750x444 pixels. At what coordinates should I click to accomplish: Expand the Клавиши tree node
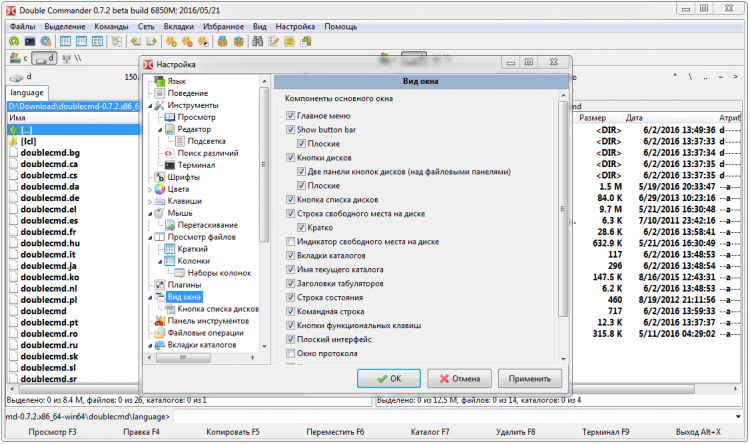(x=150, y=201)
